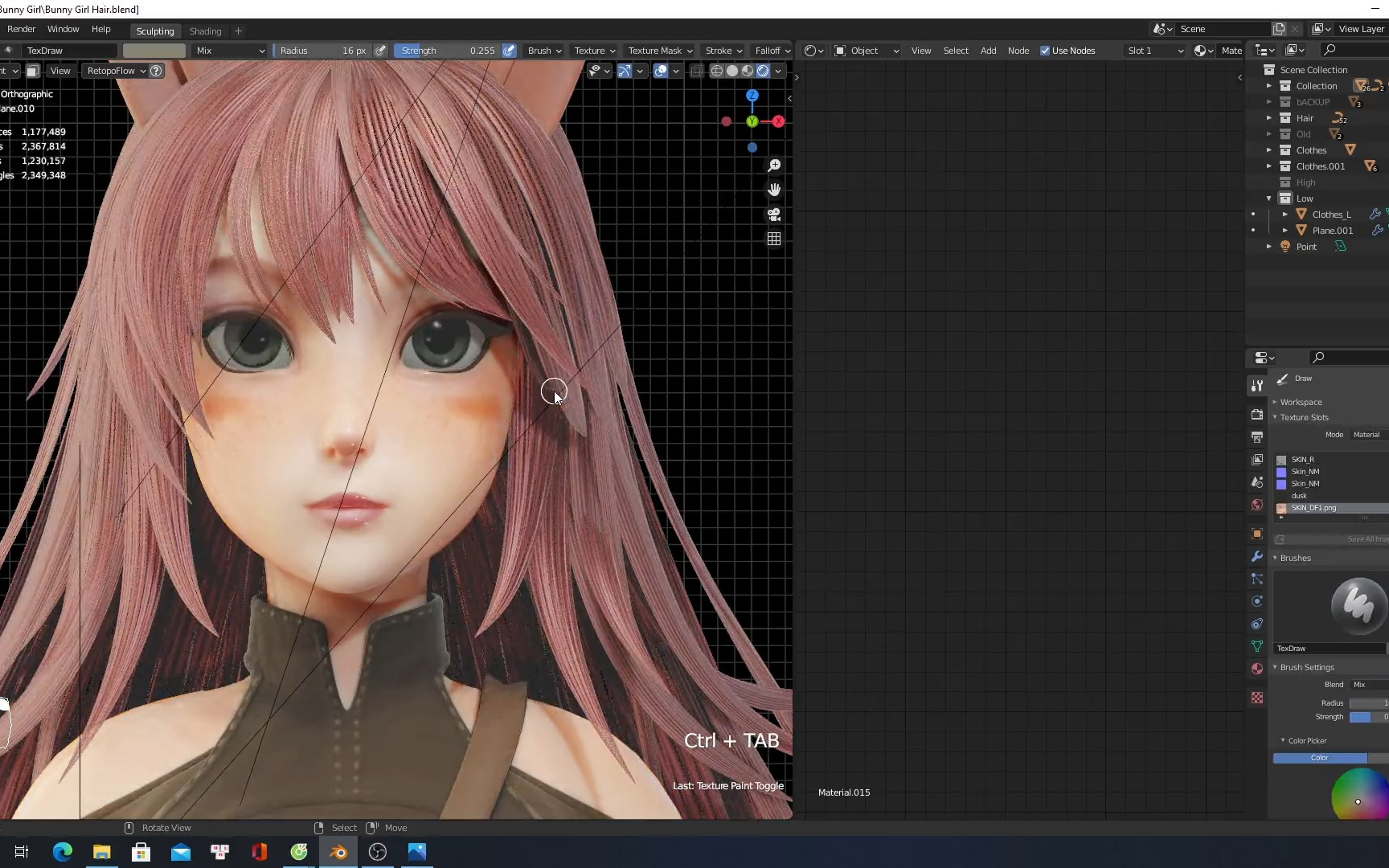Collapse the Texture Slots section

click(x=1275, y=417)
